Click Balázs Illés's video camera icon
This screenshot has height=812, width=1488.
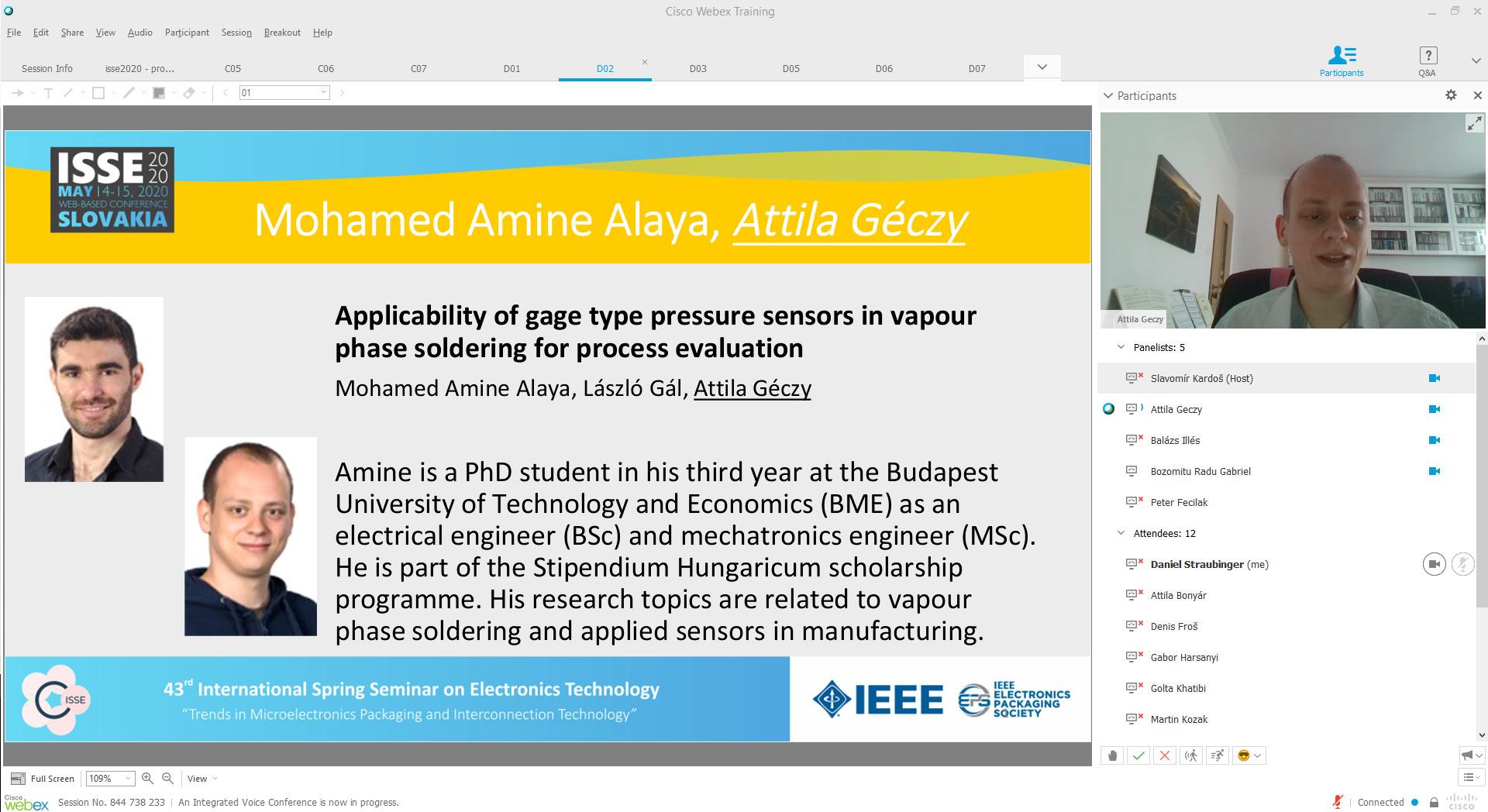click(1435, 440)
